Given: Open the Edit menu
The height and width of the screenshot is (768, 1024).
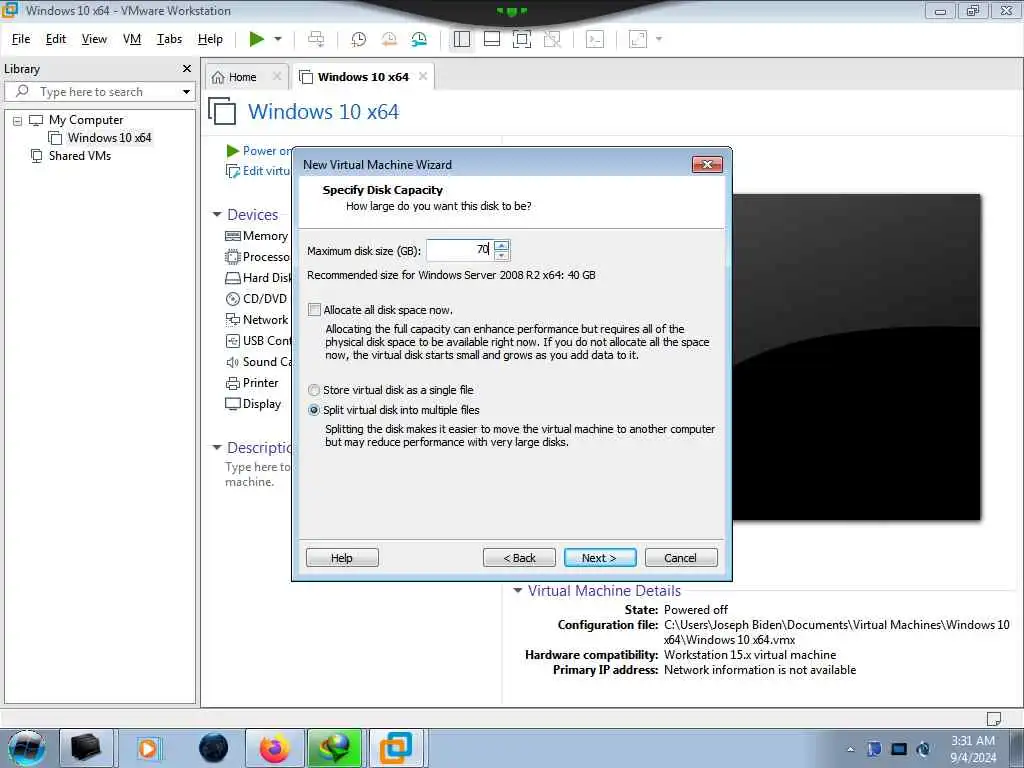Looking at the screenshot, I should pos(56,39).
